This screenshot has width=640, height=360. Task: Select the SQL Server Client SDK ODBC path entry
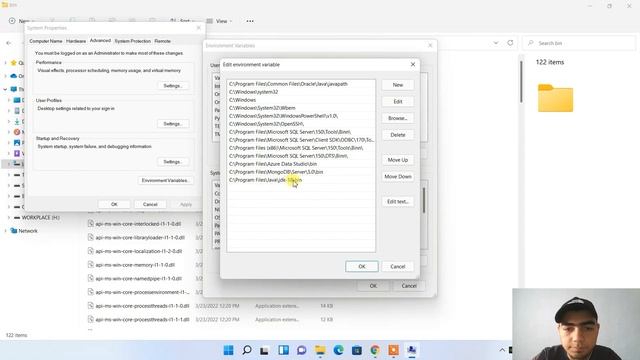coord(301,140)
